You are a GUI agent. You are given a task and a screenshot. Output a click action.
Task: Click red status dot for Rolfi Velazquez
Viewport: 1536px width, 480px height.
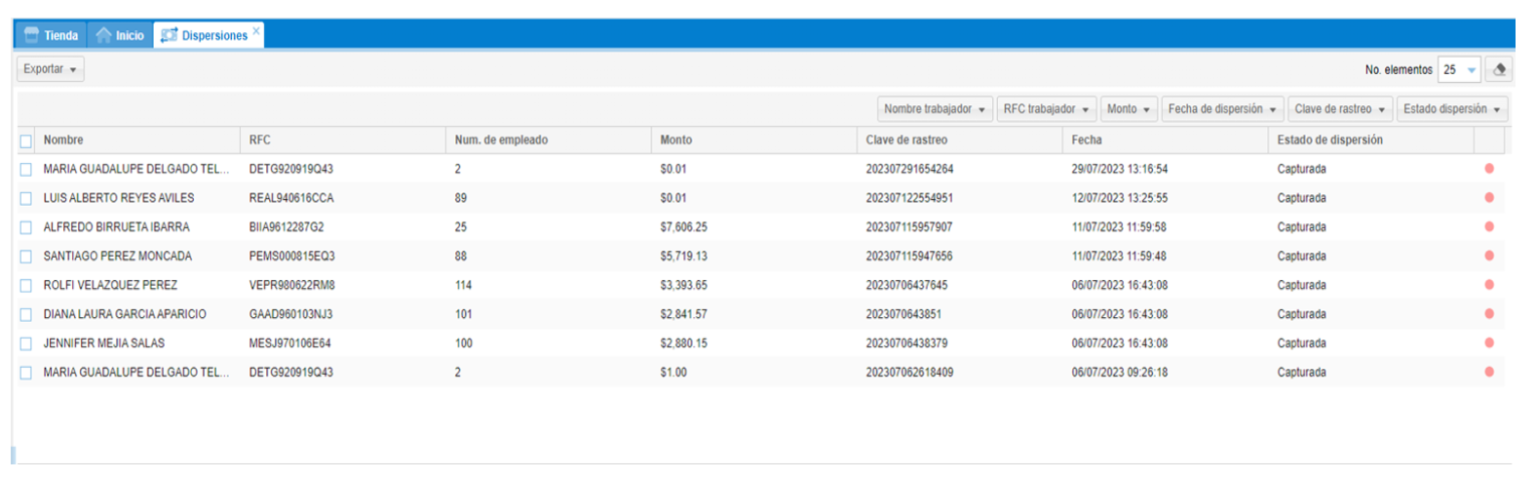click(1489, 285)
